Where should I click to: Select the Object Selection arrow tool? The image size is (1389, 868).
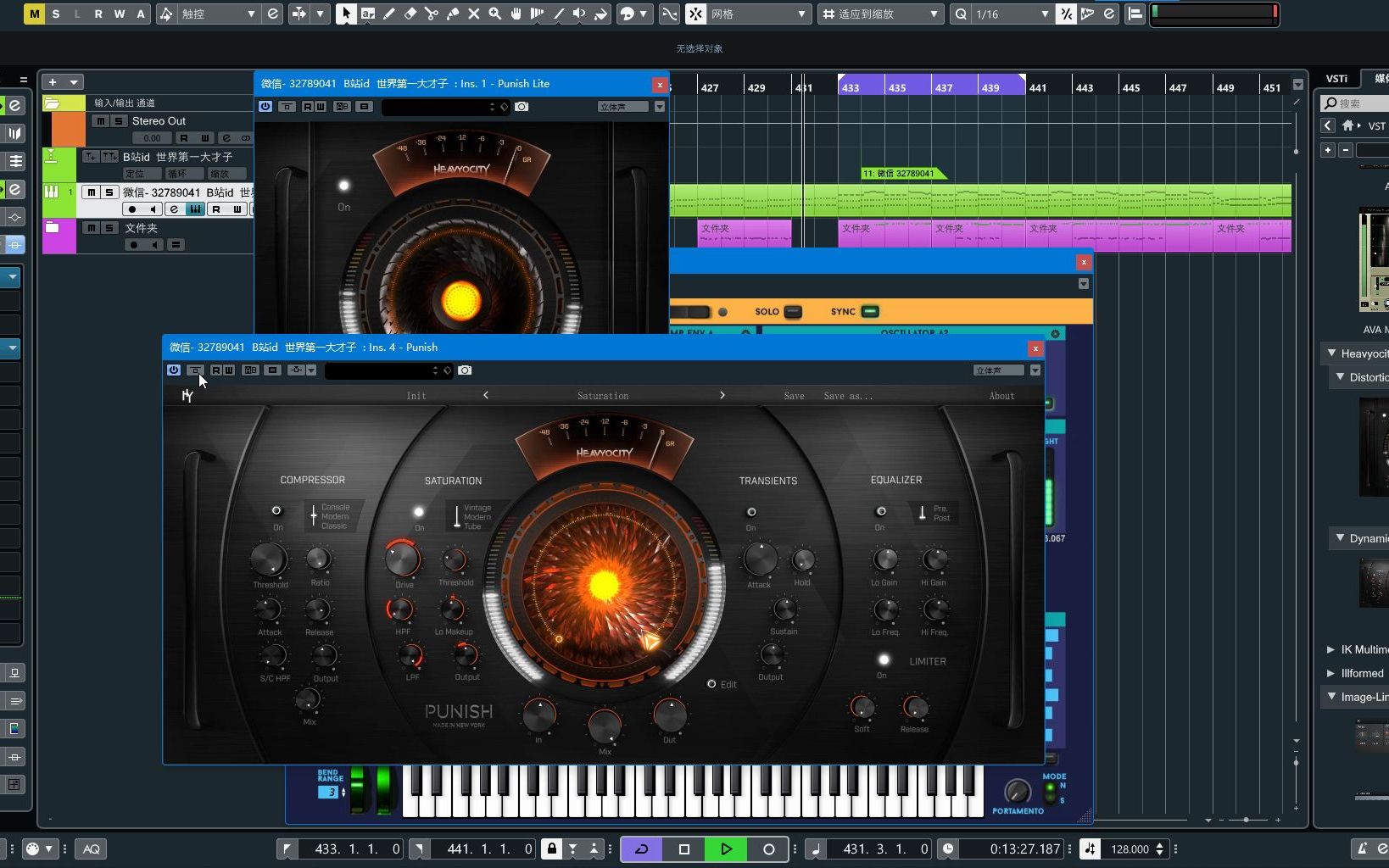coord(346,14)
